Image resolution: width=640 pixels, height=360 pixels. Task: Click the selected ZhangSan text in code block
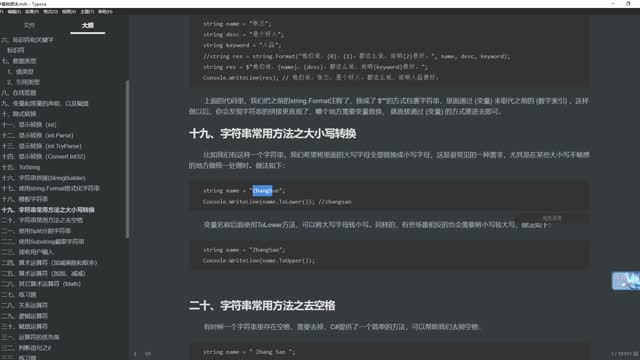click(x=262, y=191)
